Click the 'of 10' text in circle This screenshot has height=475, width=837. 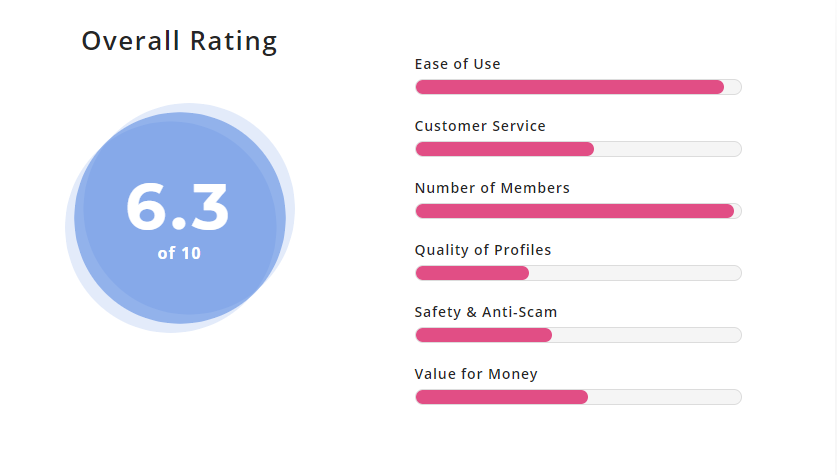(x=179, y=254)
